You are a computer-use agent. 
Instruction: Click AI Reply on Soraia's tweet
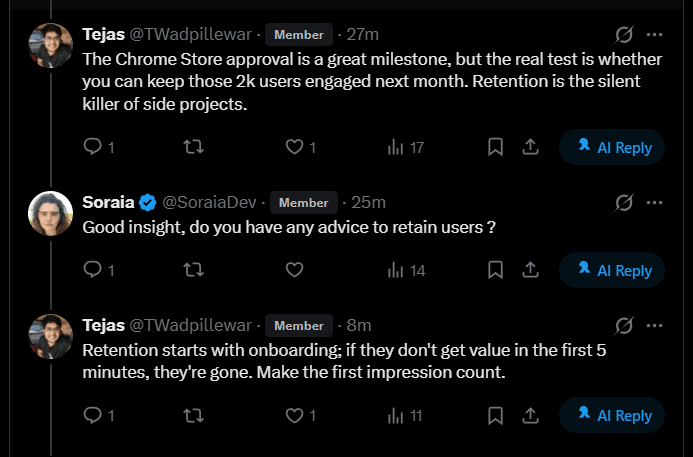(613, 270)
